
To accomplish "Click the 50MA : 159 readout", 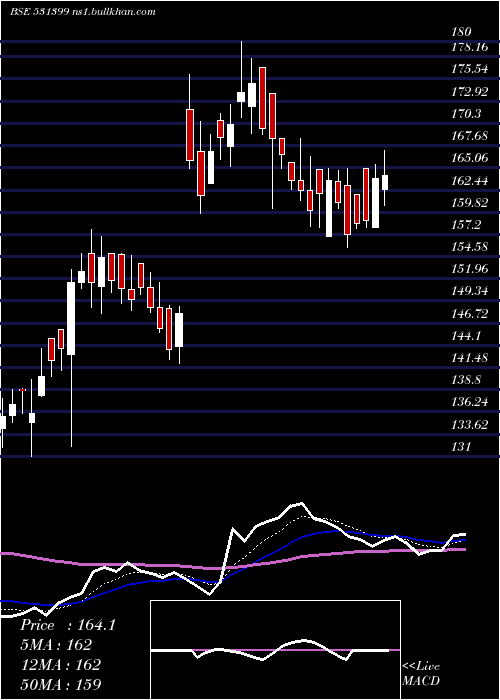I will [x=60, y=684].
